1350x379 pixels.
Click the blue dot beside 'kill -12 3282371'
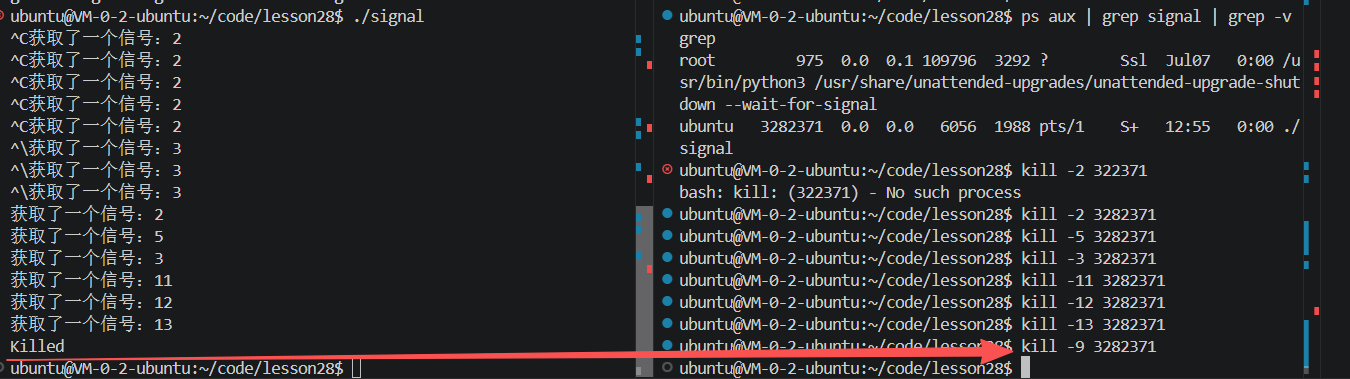tap(667, 302)
